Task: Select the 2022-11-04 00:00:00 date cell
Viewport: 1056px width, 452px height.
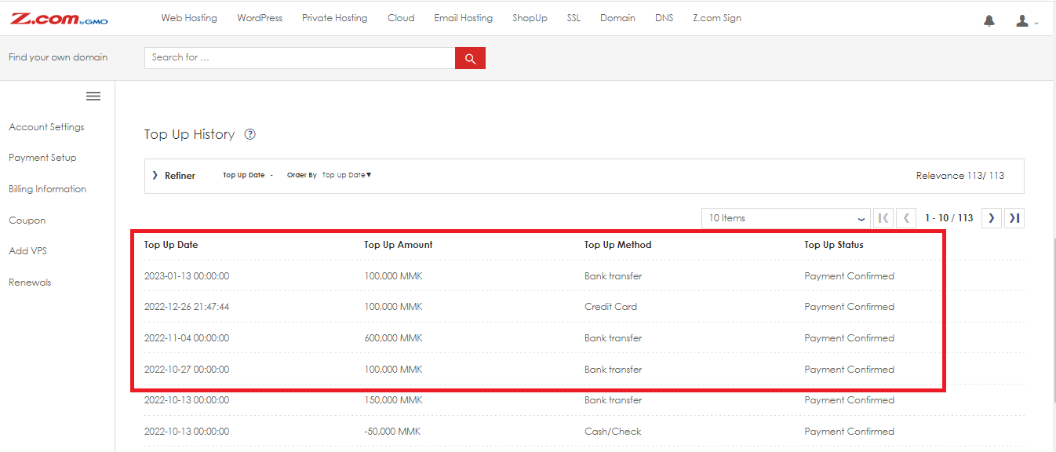Action: click(x=187, y=337)
